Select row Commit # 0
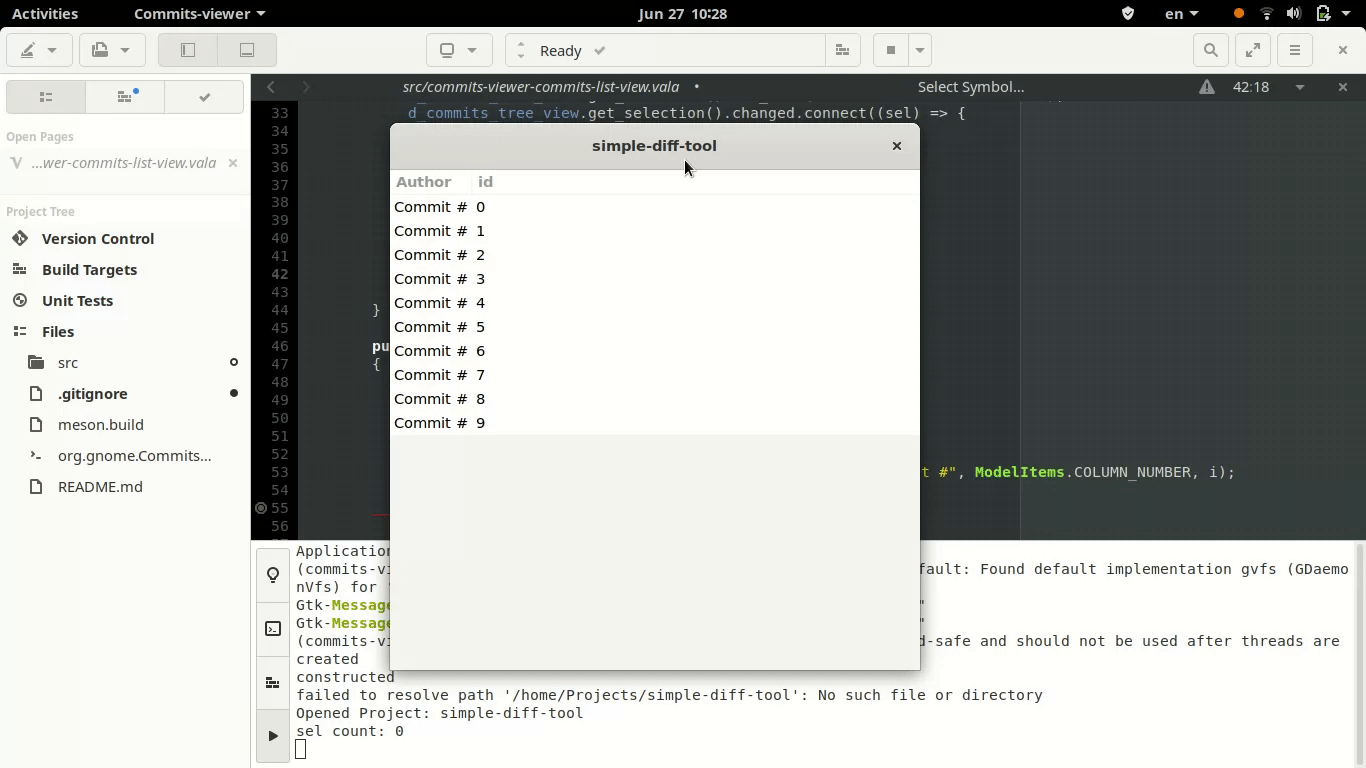 [654, 207]
